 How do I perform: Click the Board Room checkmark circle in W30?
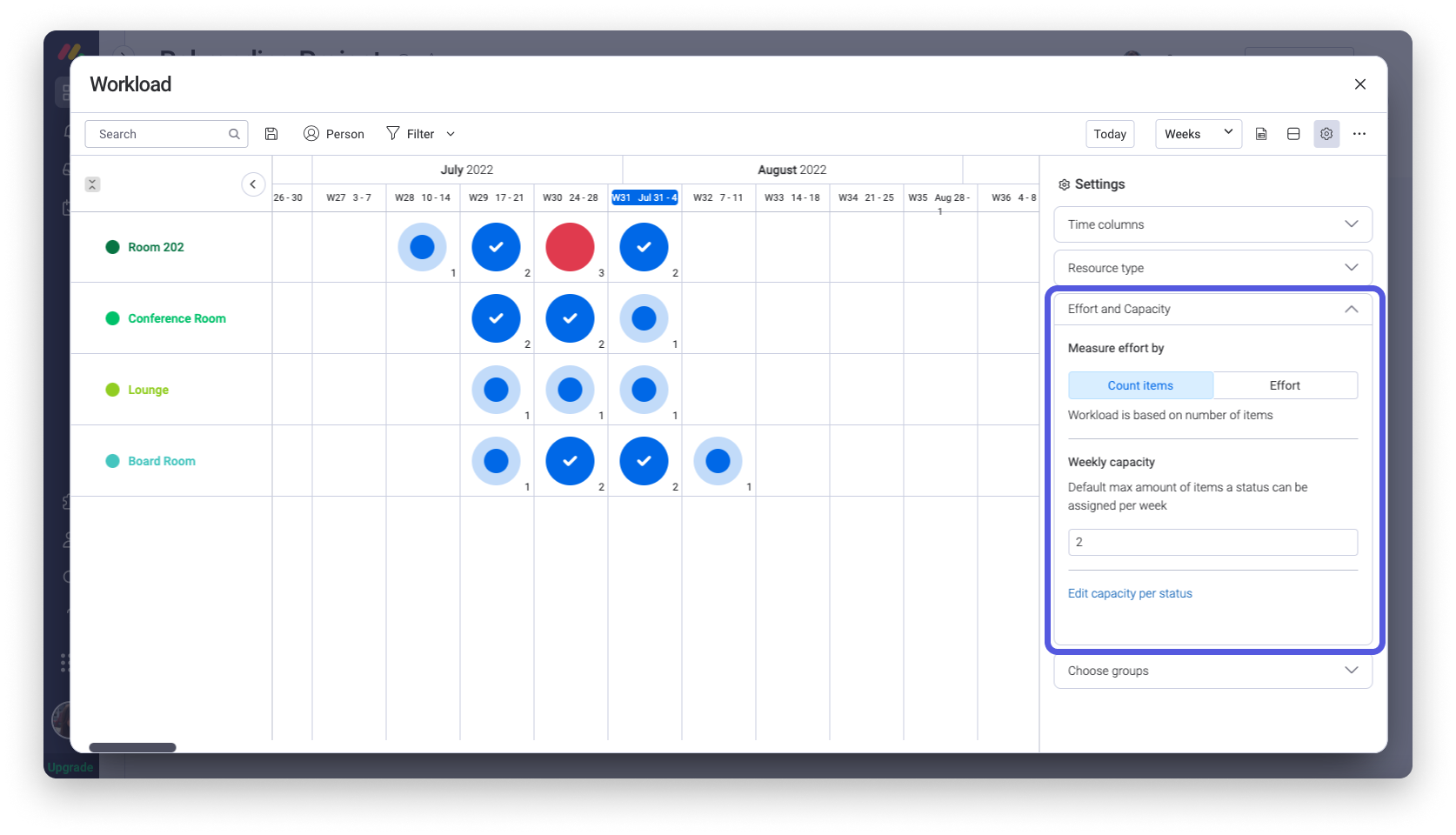pos(570,461)
